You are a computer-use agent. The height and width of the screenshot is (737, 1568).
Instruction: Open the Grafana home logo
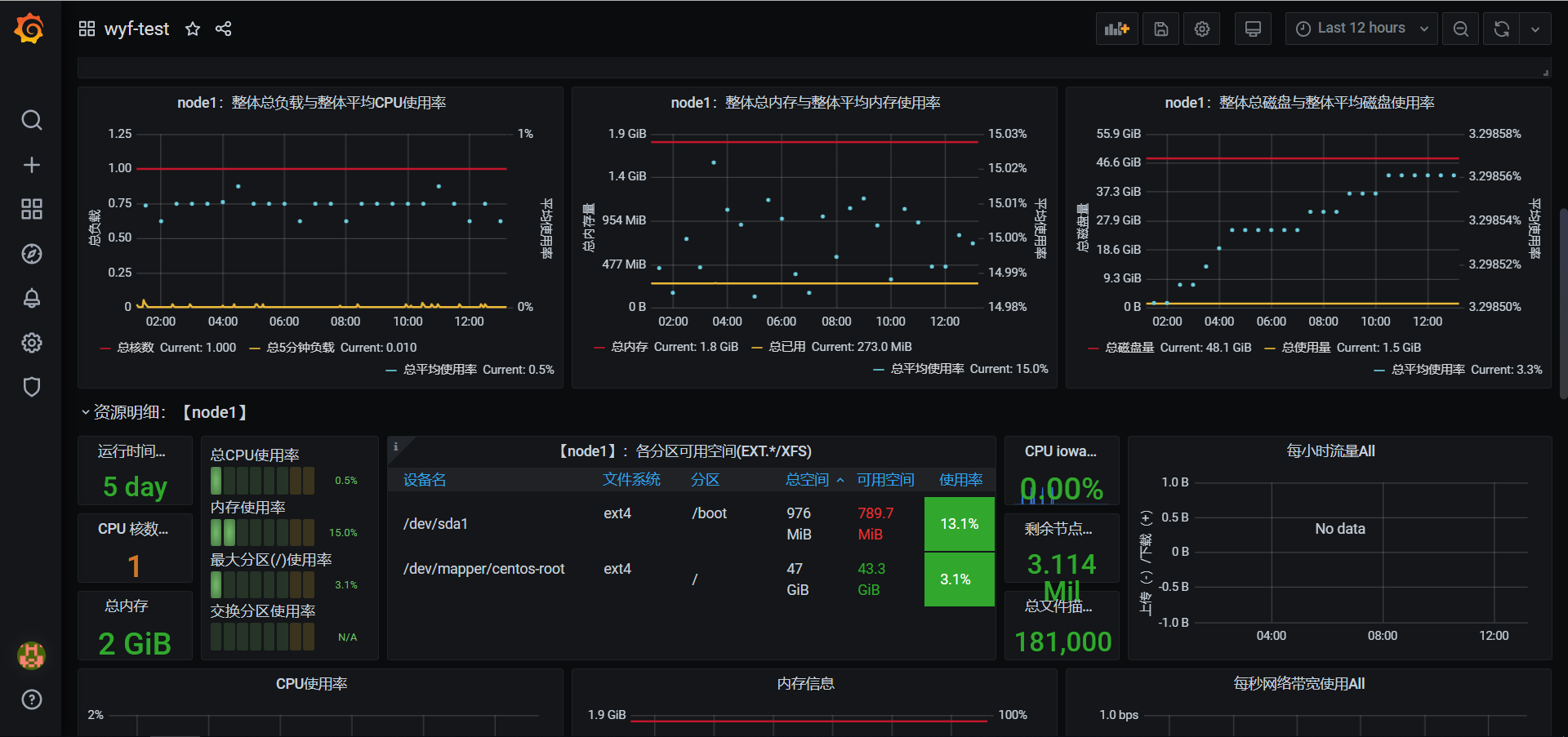[x=29, y=29]
